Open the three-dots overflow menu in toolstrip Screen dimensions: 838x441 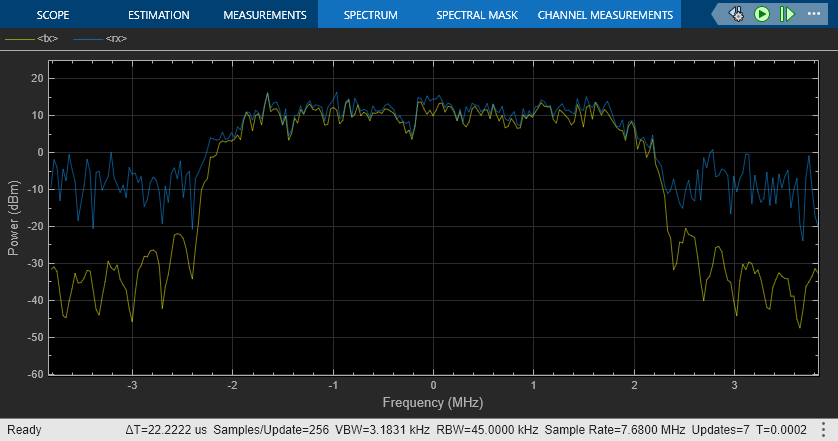pos(814,14)
